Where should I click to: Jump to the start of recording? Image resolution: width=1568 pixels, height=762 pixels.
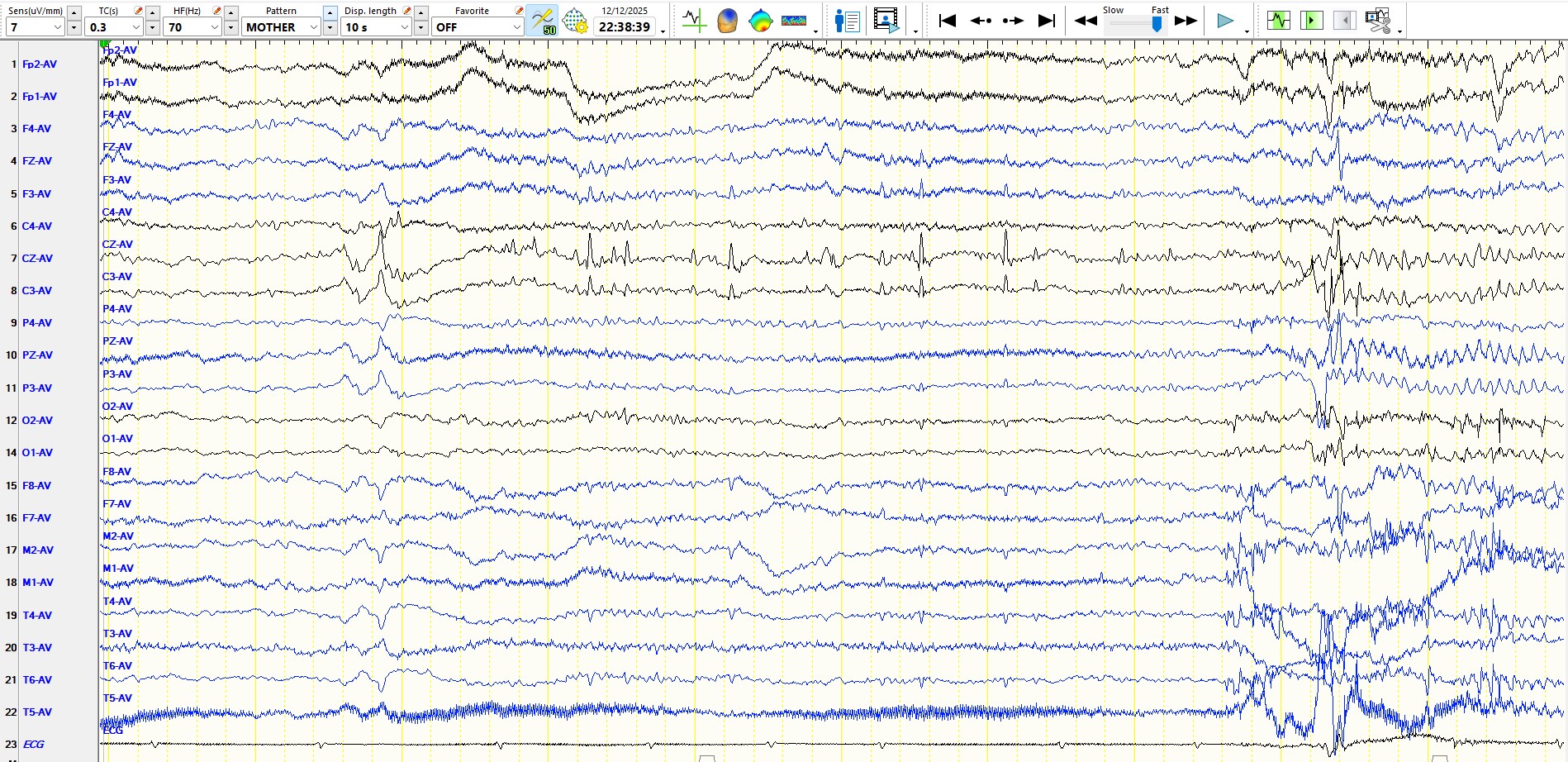point(948,21)
